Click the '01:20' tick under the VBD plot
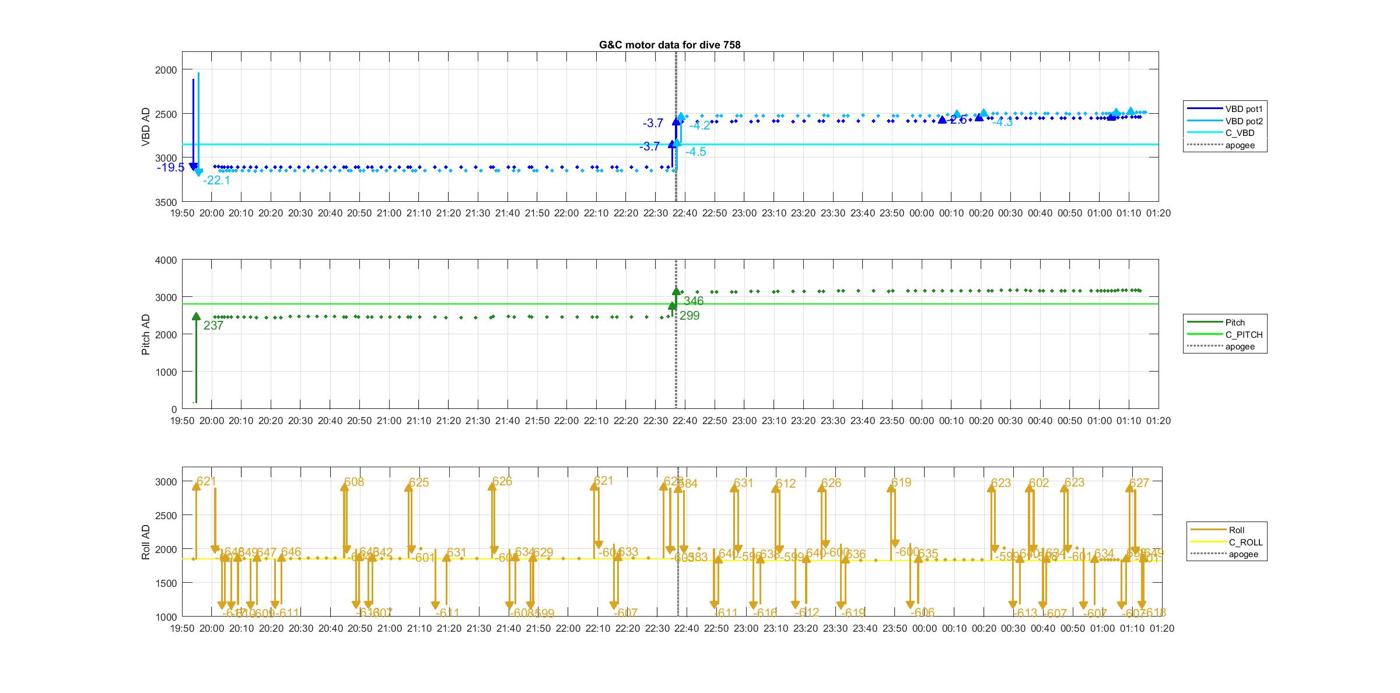The width and height of the screenshot is (1400, 693). tap(1159, 213)
